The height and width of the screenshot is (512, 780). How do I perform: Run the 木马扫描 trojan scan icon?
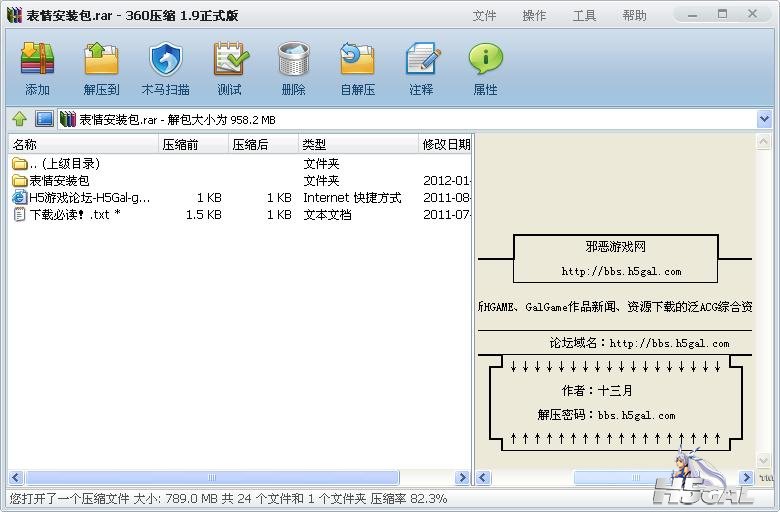coord(165,62)
